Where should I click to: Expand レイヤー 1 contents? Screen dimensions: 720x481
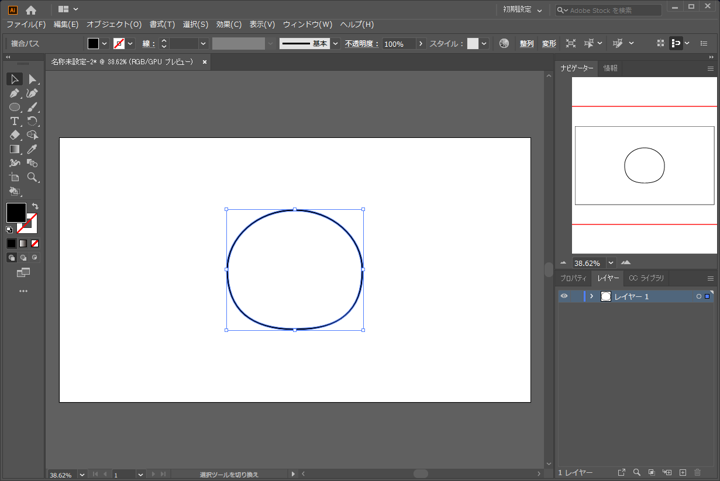point(591,296)
